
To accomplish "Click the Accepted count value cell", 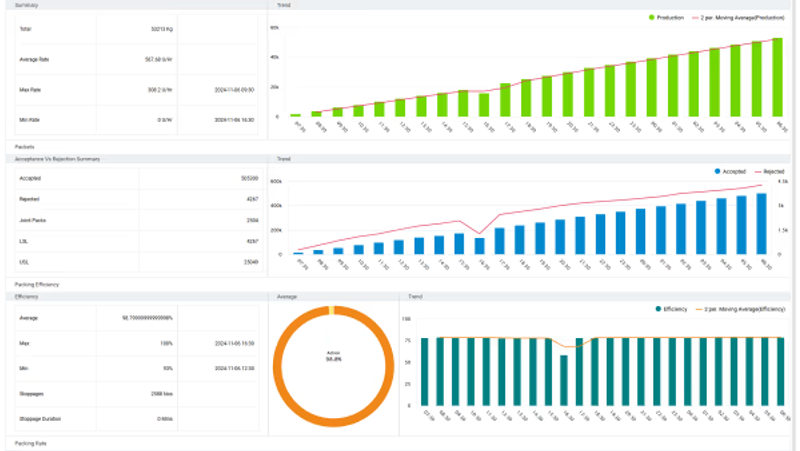I will pyautogui.click(x=249, y=179).
